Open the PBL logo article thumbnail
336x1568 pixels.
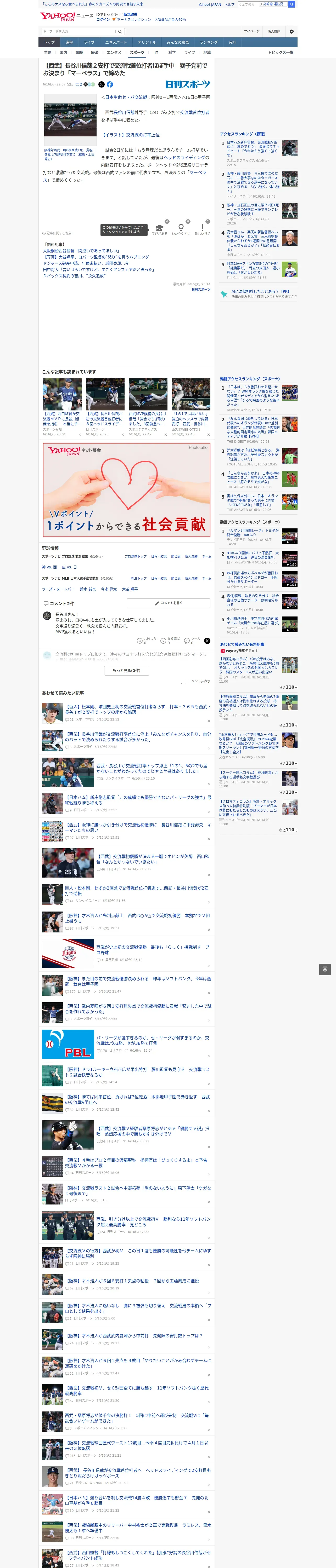(68, 1044)
